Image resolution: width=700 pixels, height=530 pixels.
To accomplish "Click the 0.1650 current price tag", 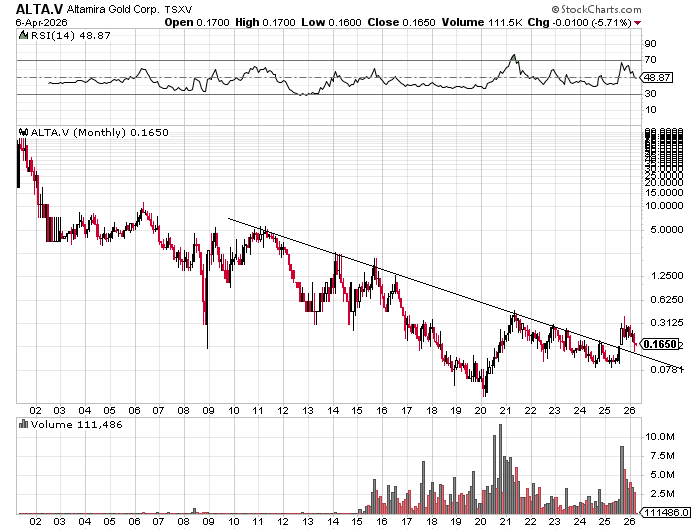I will click(x=661, y=344).
